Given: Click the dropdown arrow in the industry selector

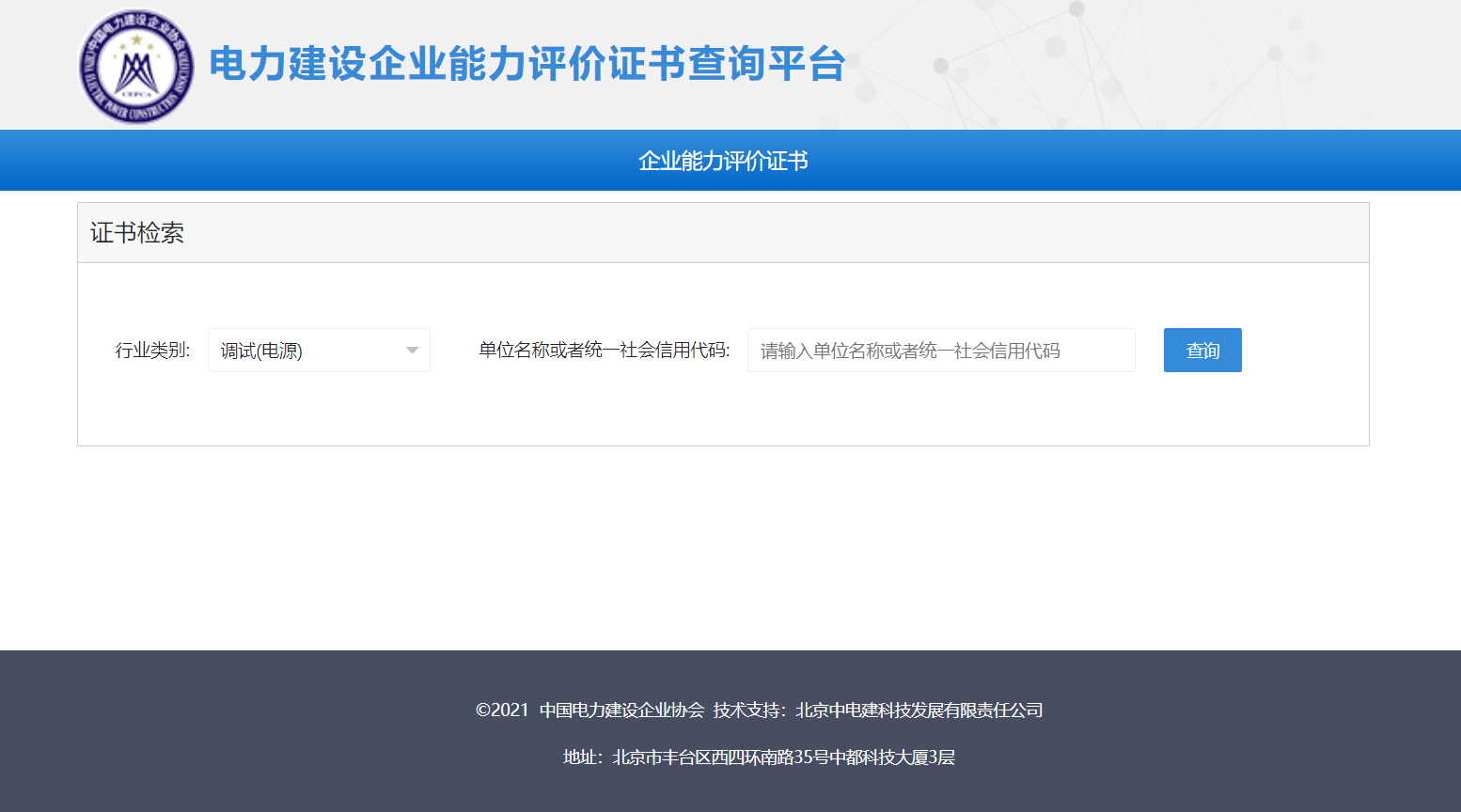Looking at the screenshot, I should [412, 351].
